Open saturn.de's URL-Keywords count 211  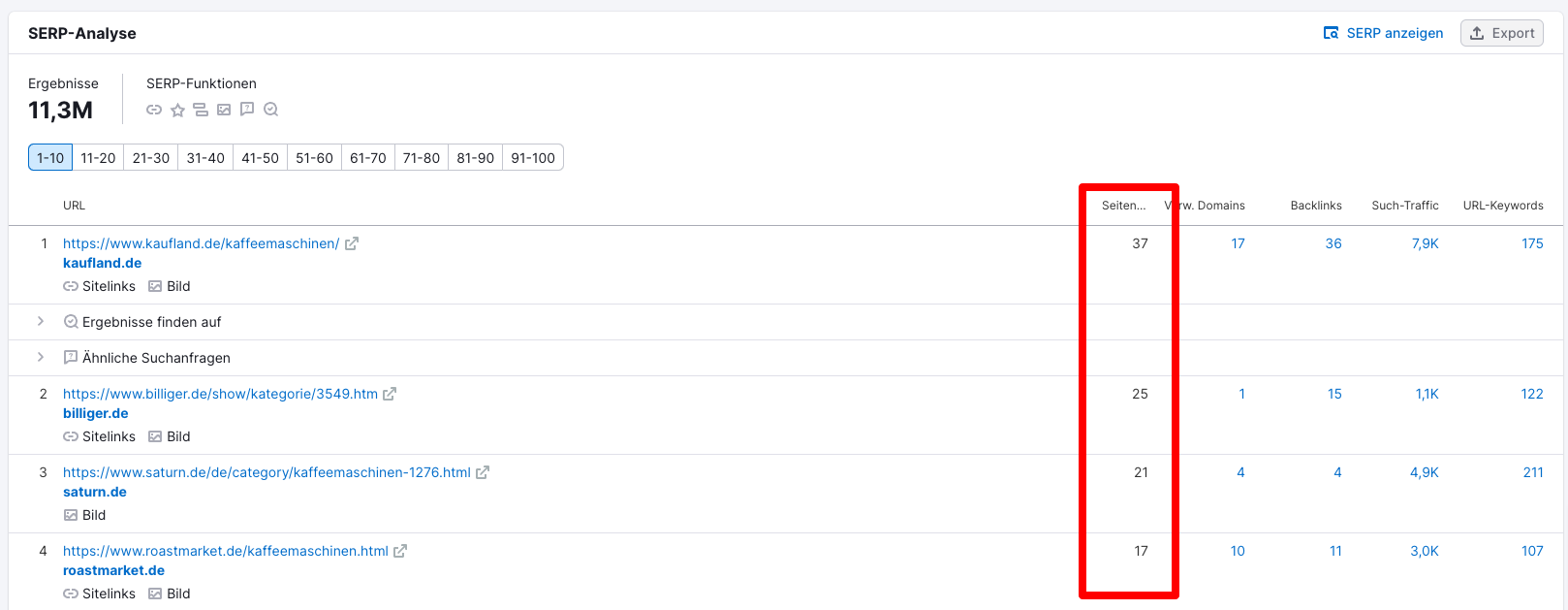[1532, 472]
